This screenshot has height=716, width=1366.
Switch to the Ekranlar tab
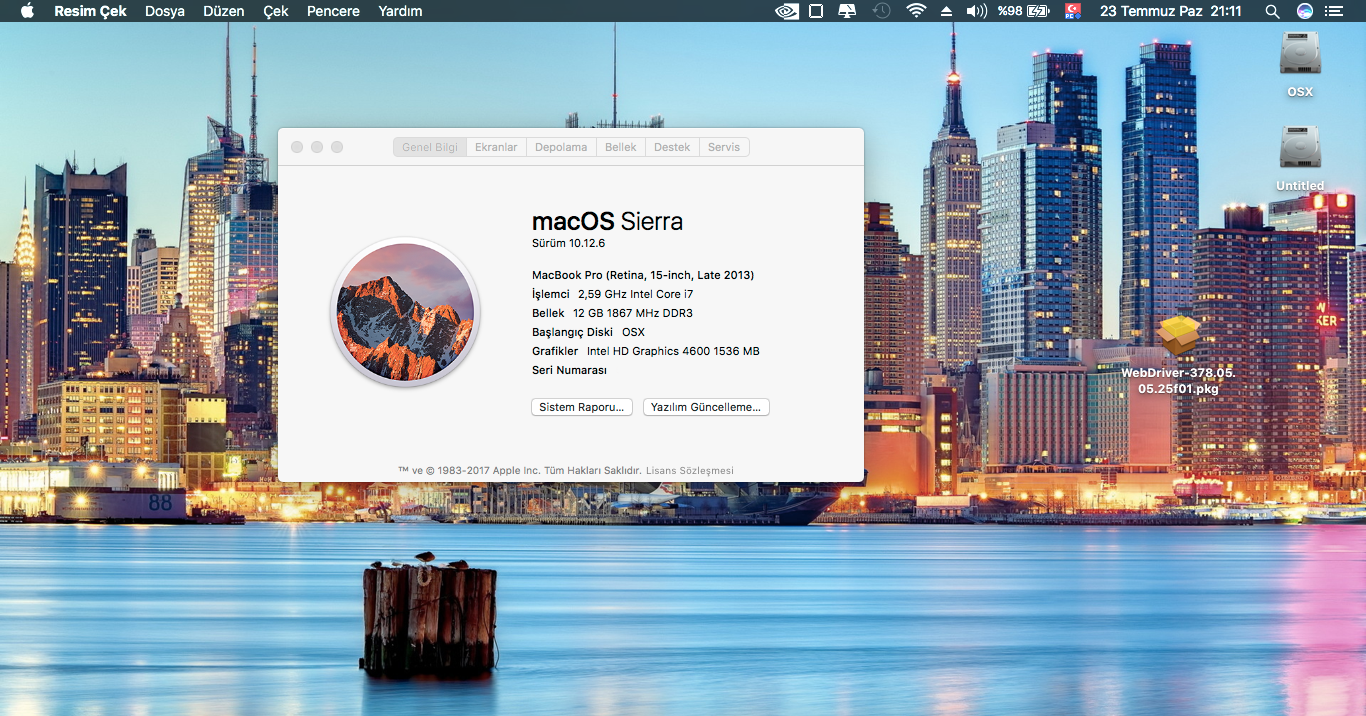click(496, 147)
